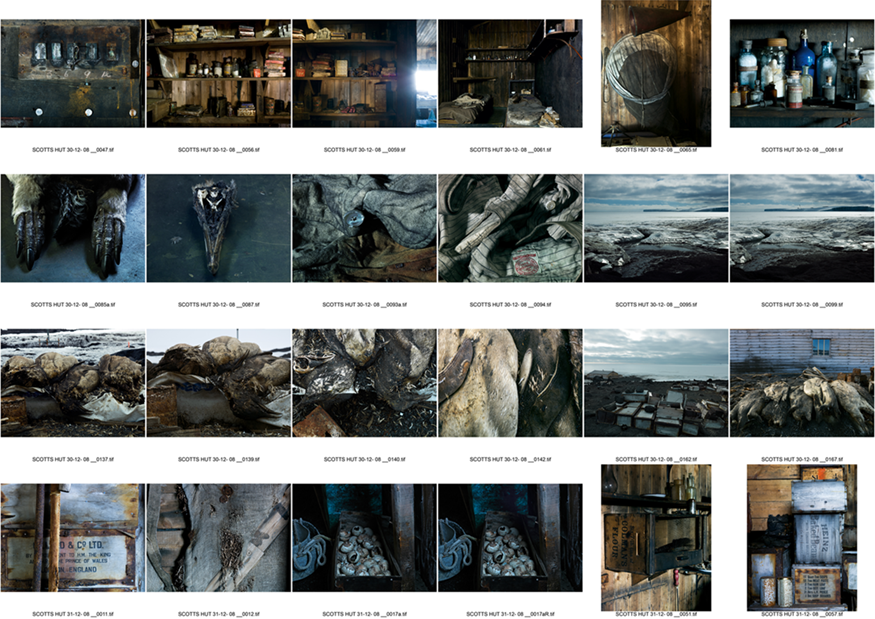The image size is (875, 619).
Task: Click filename label SCOTTS HUT 31-12-08 0012
Action: pyautogui.click(x=219, y=614)
